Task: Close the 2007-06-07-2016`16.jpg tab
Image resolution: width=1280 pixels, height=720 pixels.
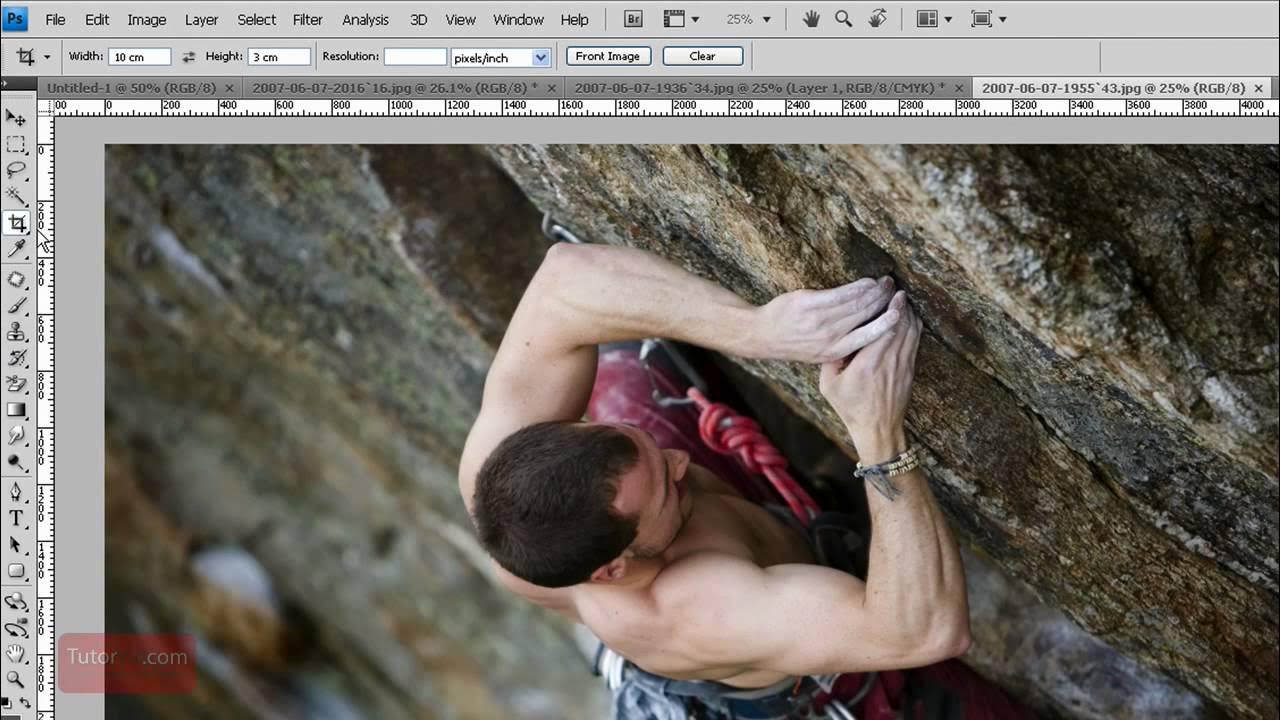Action: pos(552,88)
